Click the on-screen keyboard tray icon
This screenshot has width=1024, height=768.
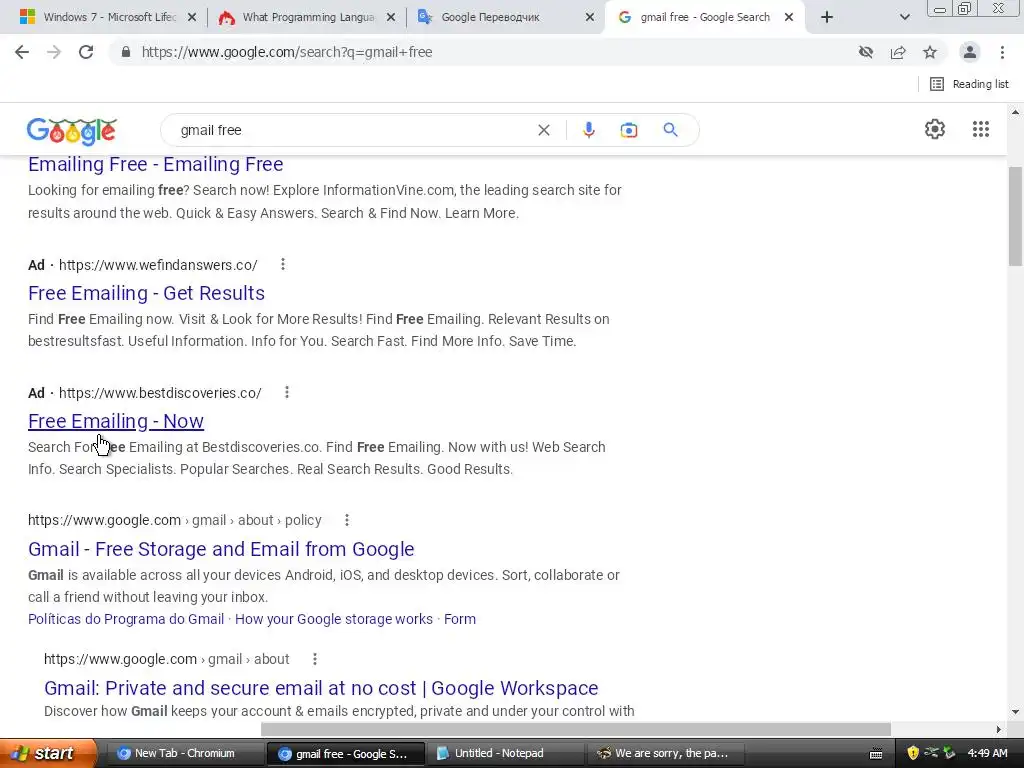pyautogui.click(x=876, y=754)
